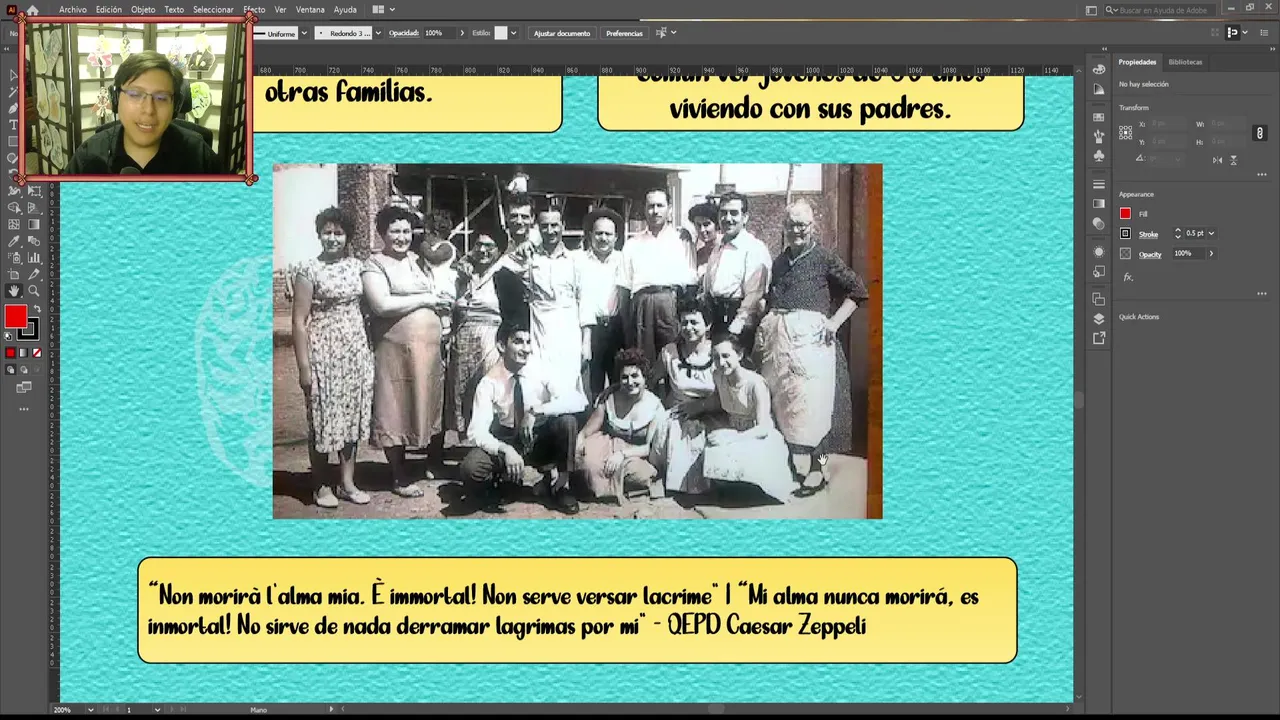Set fill to solid Color mode

coord(10,352)
